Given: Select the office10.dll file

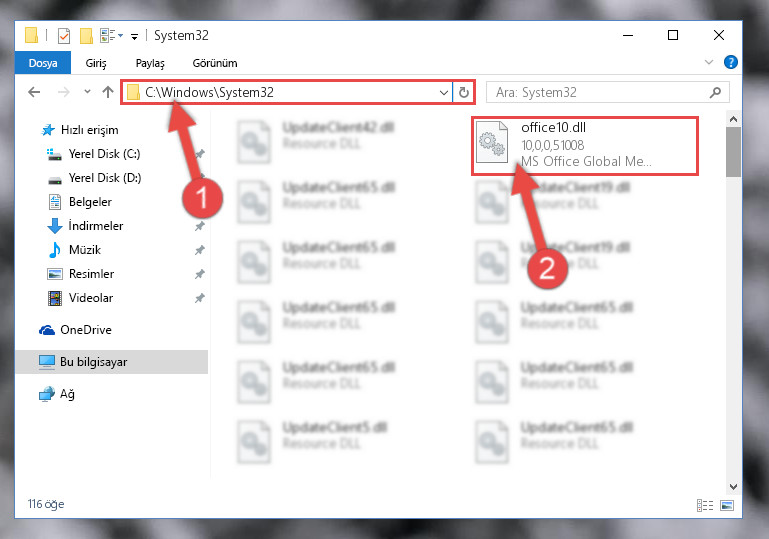Looking at the screenshot, I should point(585,146).
